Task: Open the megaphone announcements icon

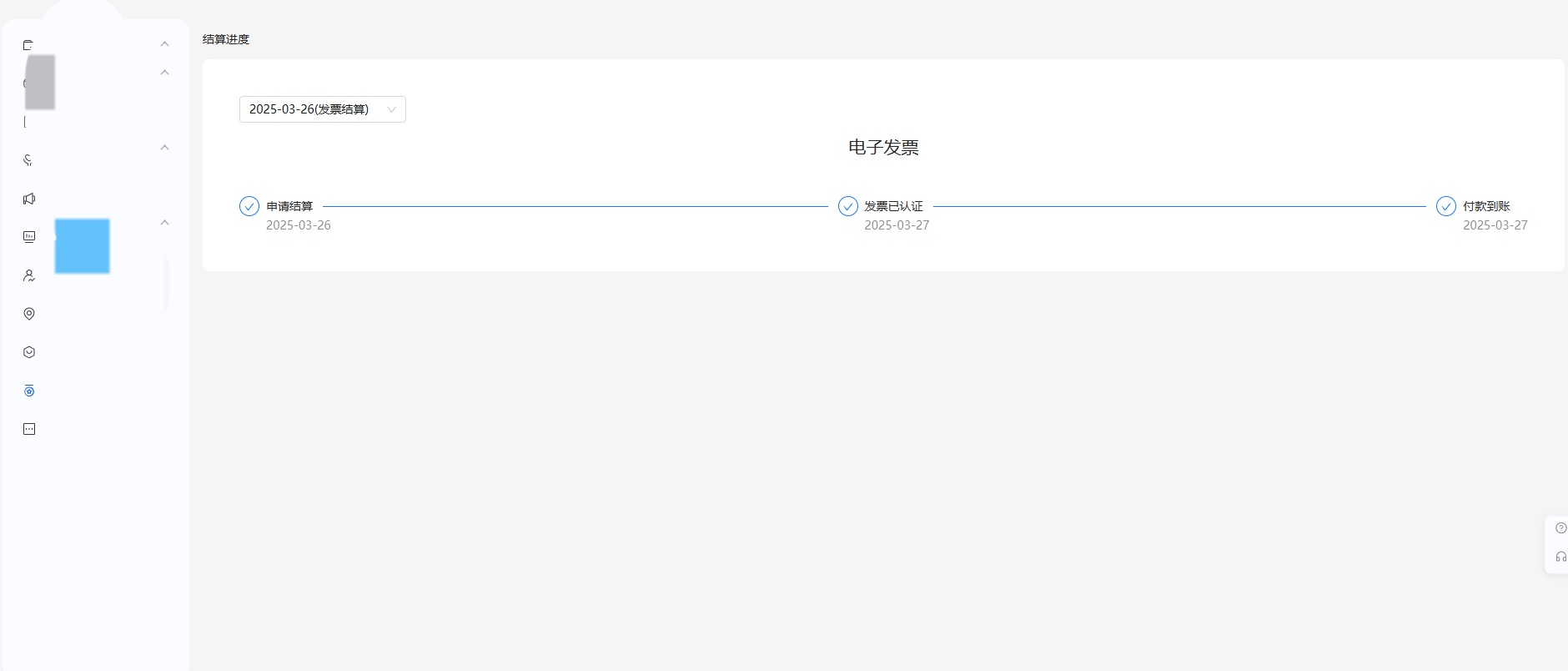Action: click(29, 199)
